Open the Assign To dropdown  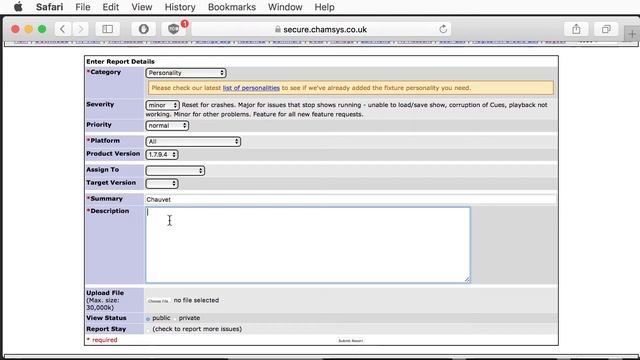tap(175, 171)
